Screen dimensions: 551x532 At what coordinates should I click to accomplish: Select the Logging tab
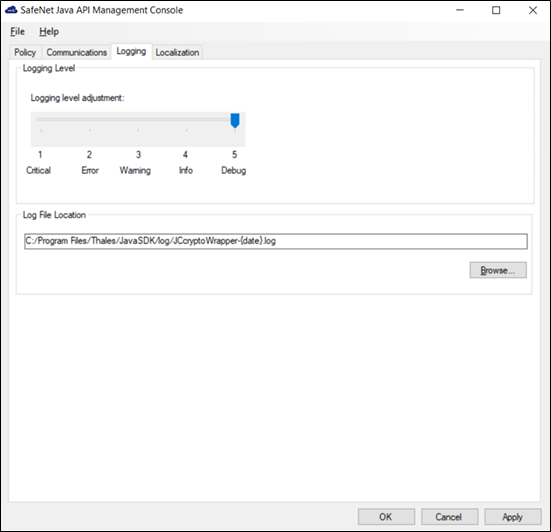pyautogui.click(x=131, y=51)
